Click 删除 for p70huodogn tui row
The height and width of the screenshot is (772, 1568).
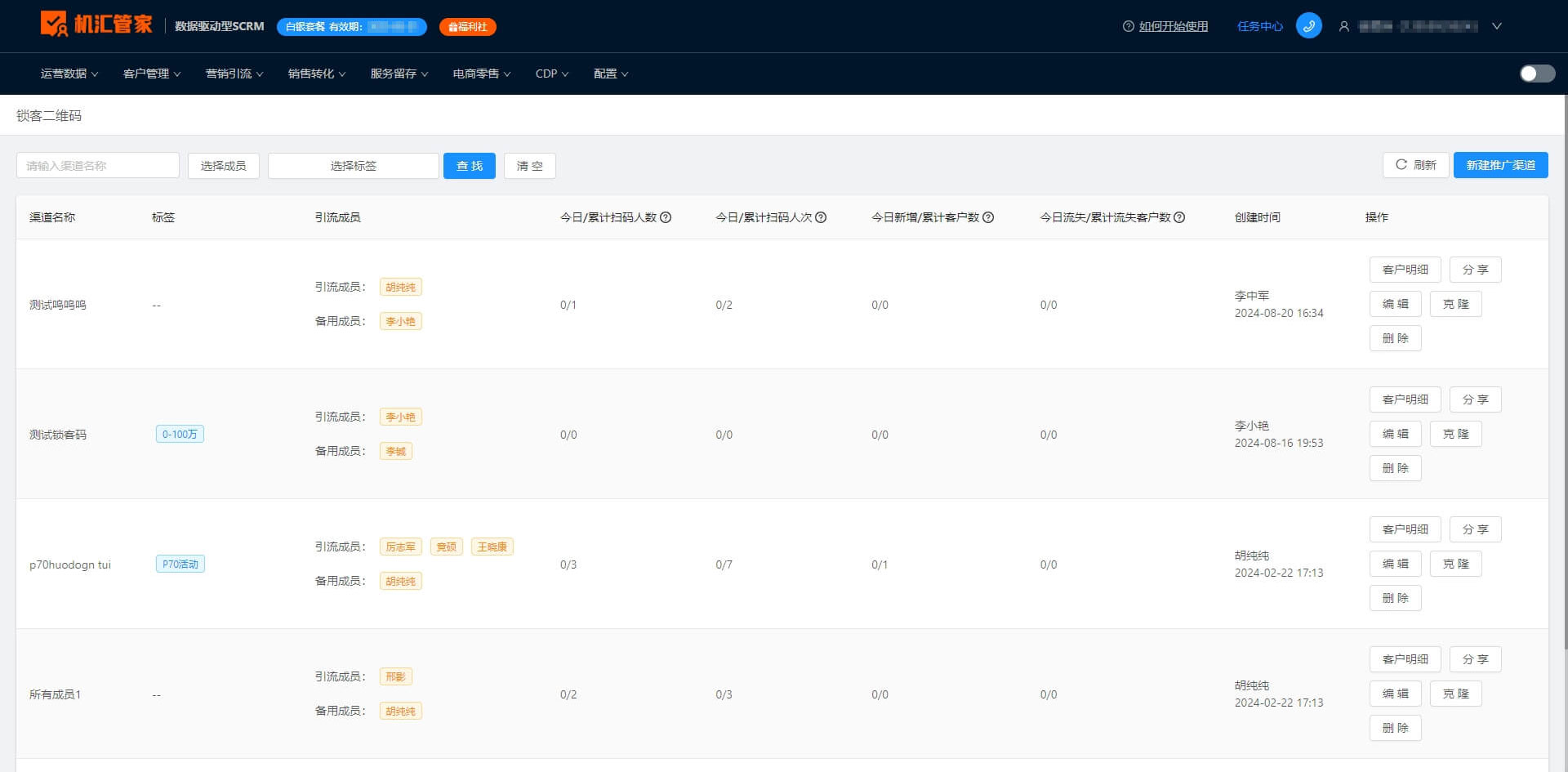click(1396, 598)
